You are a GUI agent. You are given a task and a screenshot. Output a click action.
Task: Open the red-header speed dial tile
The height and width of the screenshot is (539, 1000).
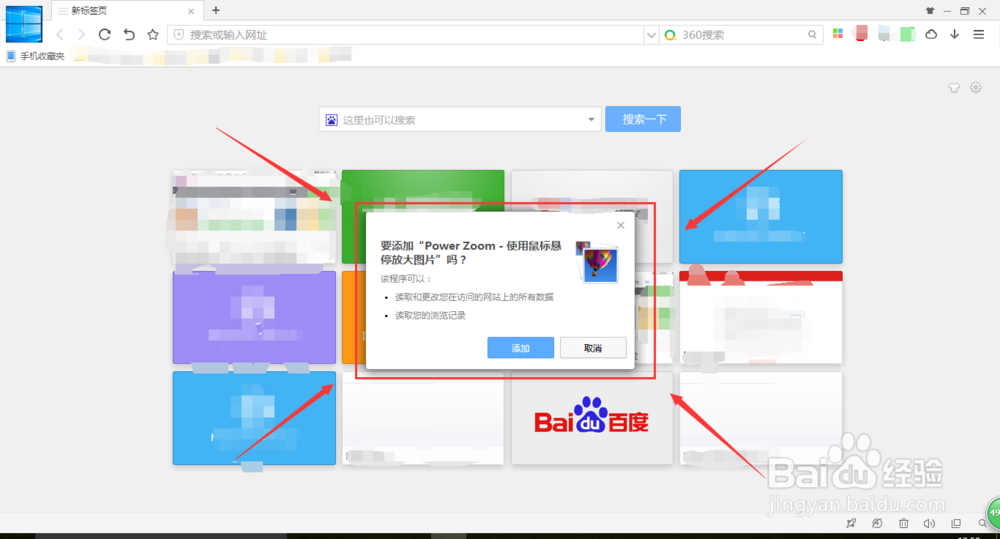(x=761, y=317)
